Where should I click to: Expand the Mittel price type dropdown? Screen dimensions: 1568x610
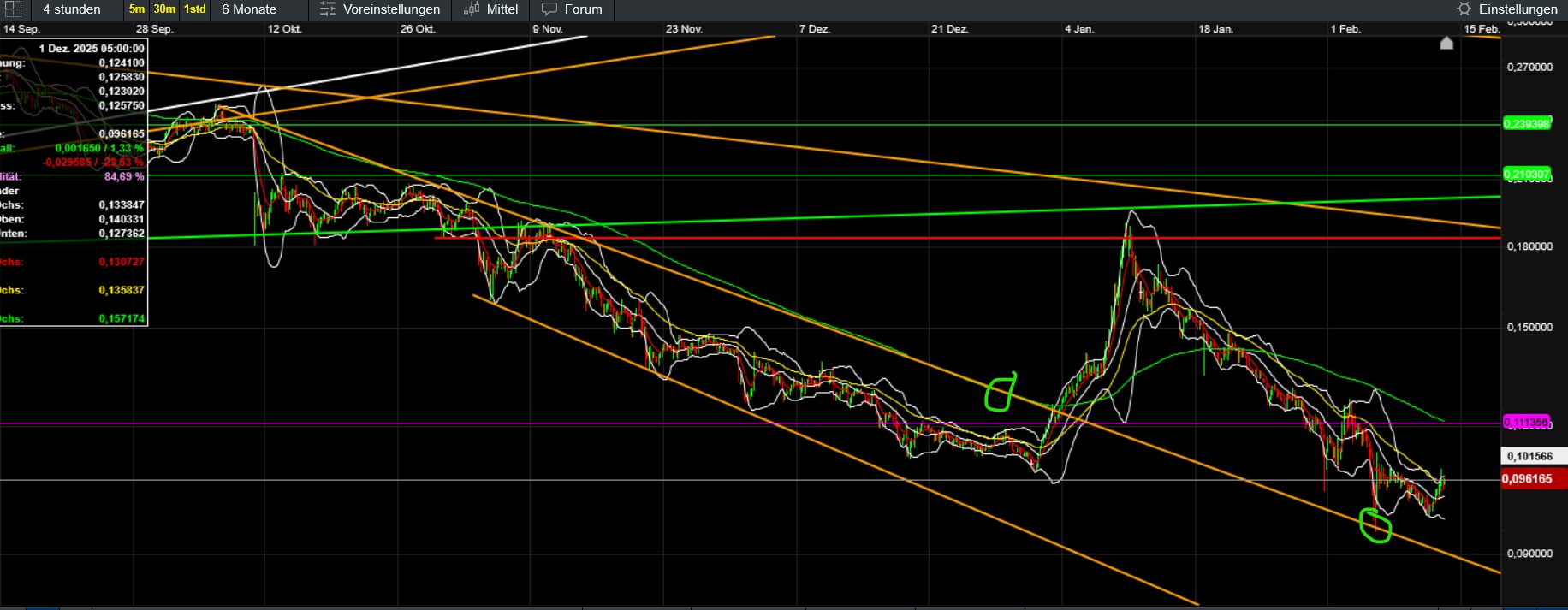pyautogui.click(x=502, y=9)
